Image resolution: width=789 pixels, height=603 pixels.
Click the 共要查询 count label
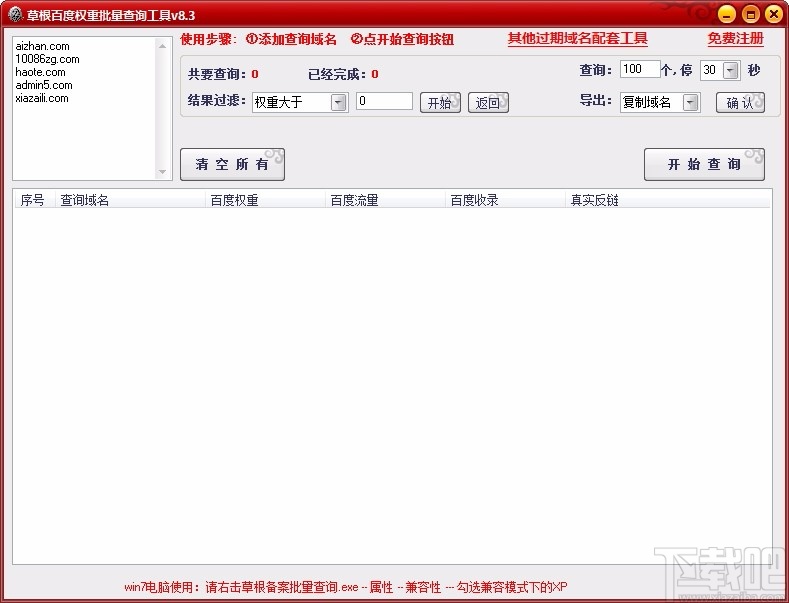coord(223,74)
